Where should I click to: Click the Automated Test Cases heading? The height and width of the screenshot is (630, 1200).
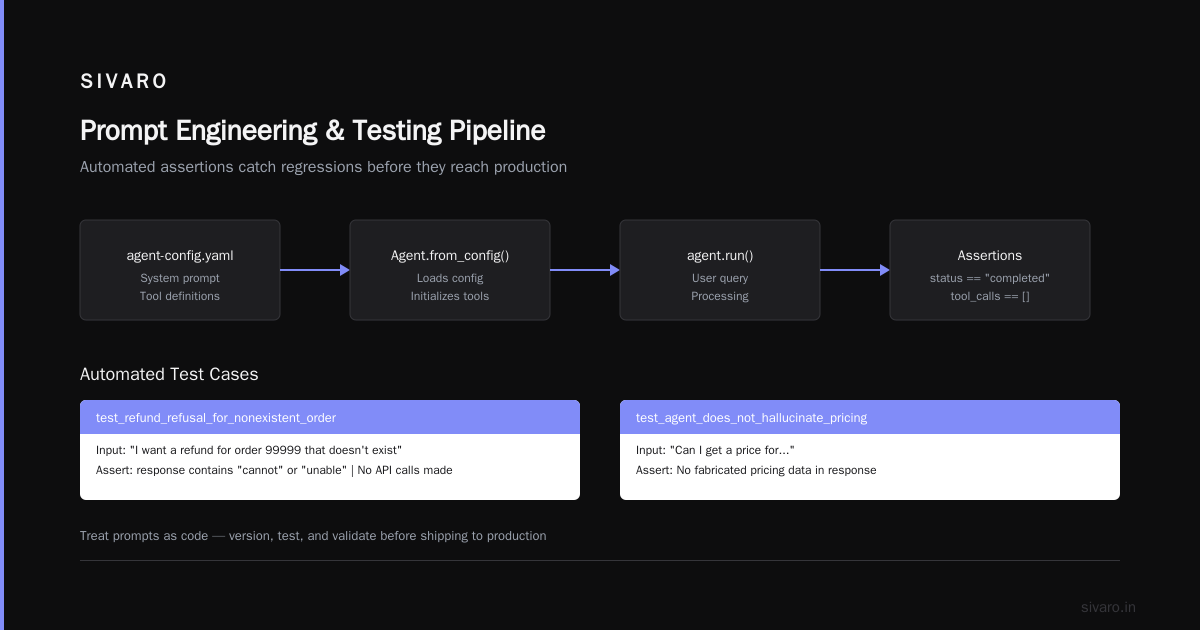point(169,374)
